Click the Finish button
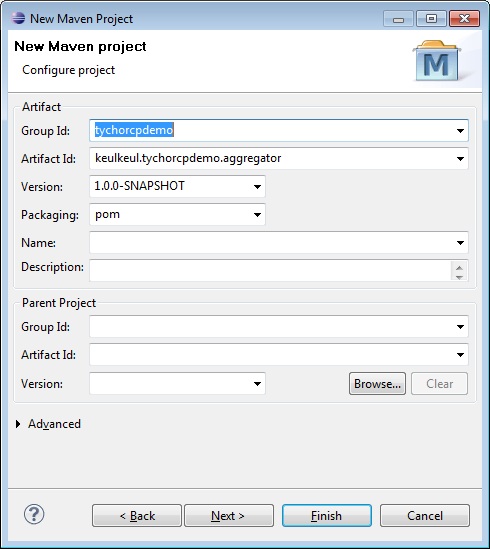This screenshot has height=549, width=490. 326,515
